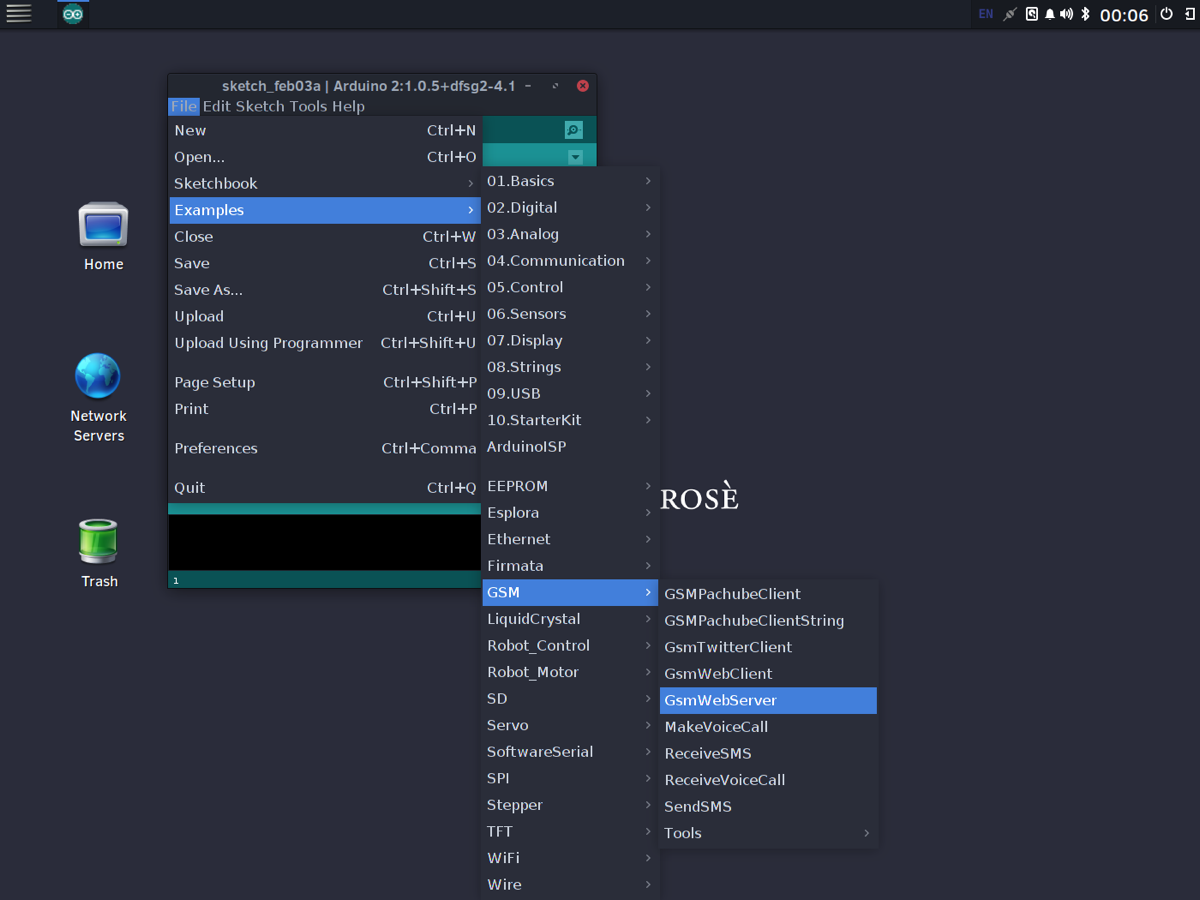1200x900 pixels.
Task: Expand the Firmata examples submenu
Action: (x=570, y=565)
